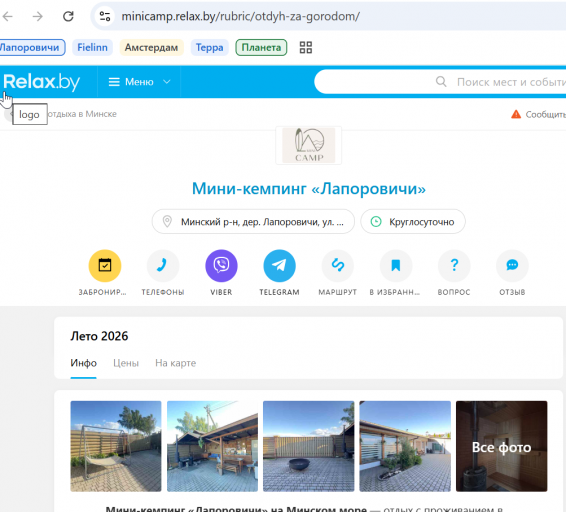This screenshot has height=512, width=566.
Task: Add to favorites bookmark icon
Action: point(396,266)
